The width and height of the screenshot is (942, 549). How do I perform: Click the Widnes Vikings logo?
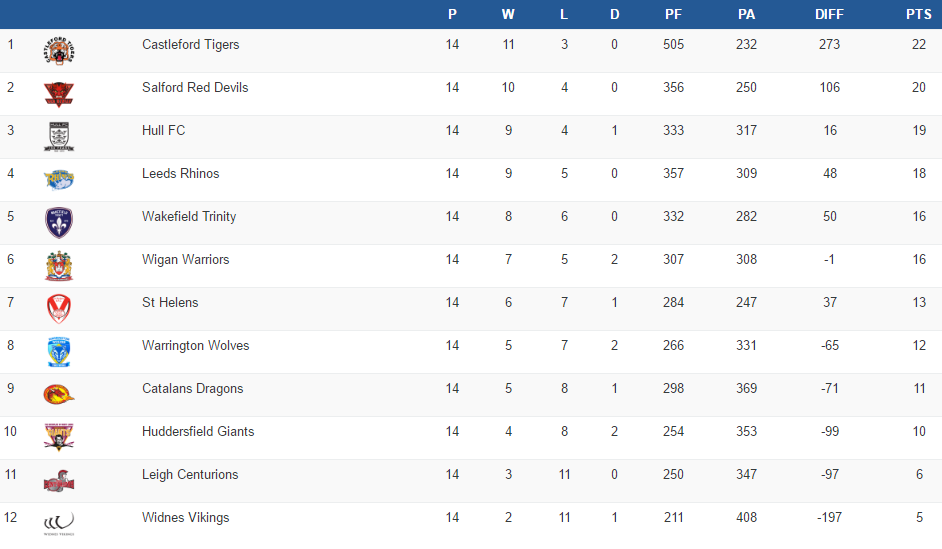(59, 523)
